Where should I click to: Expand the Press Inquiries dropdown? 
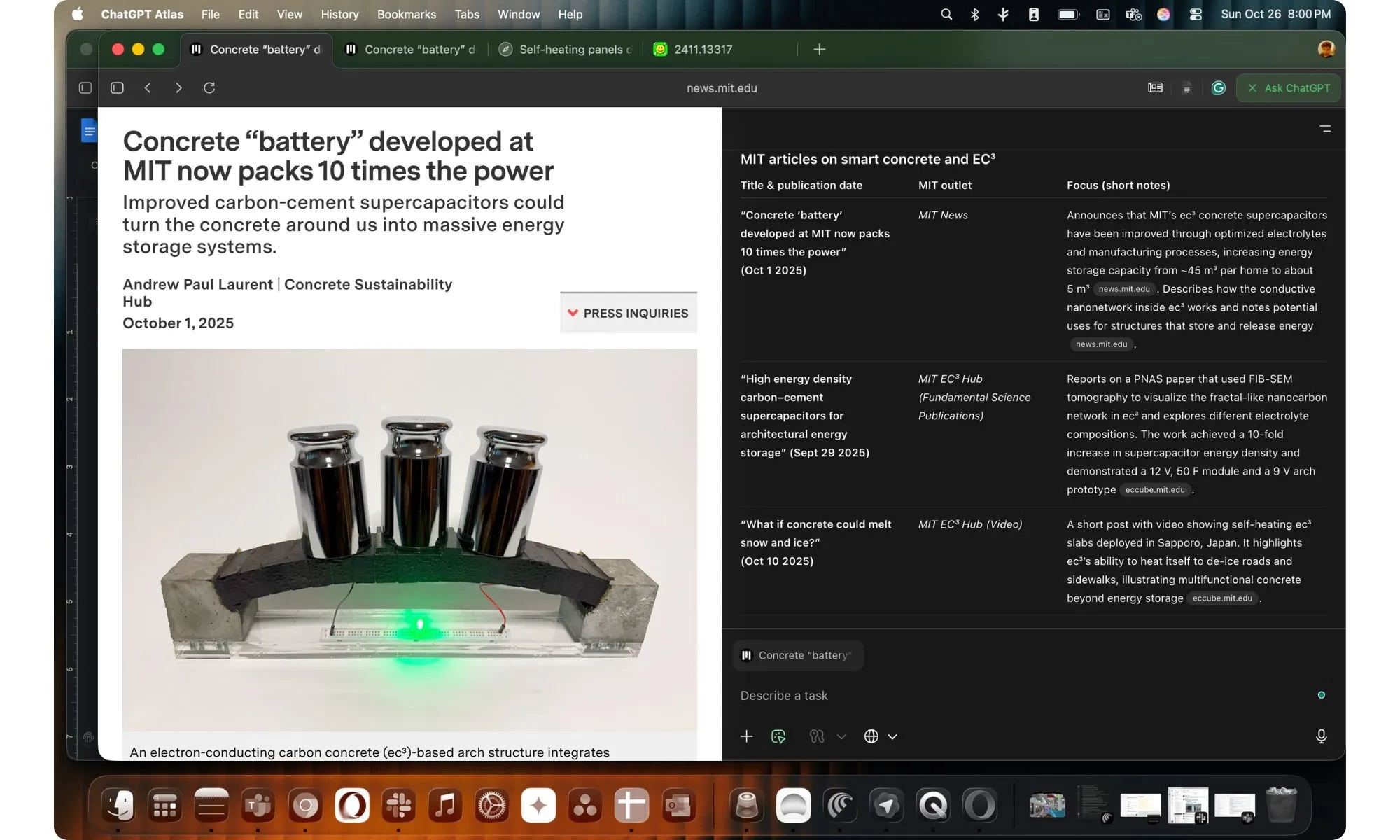click(629, 313)
